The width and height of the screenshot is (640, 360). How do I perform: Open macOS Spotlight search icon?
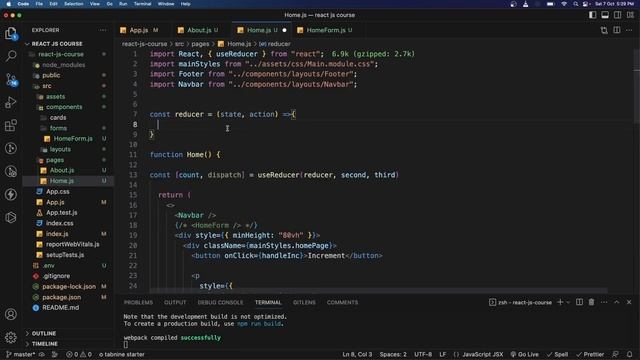pos(576,4)
